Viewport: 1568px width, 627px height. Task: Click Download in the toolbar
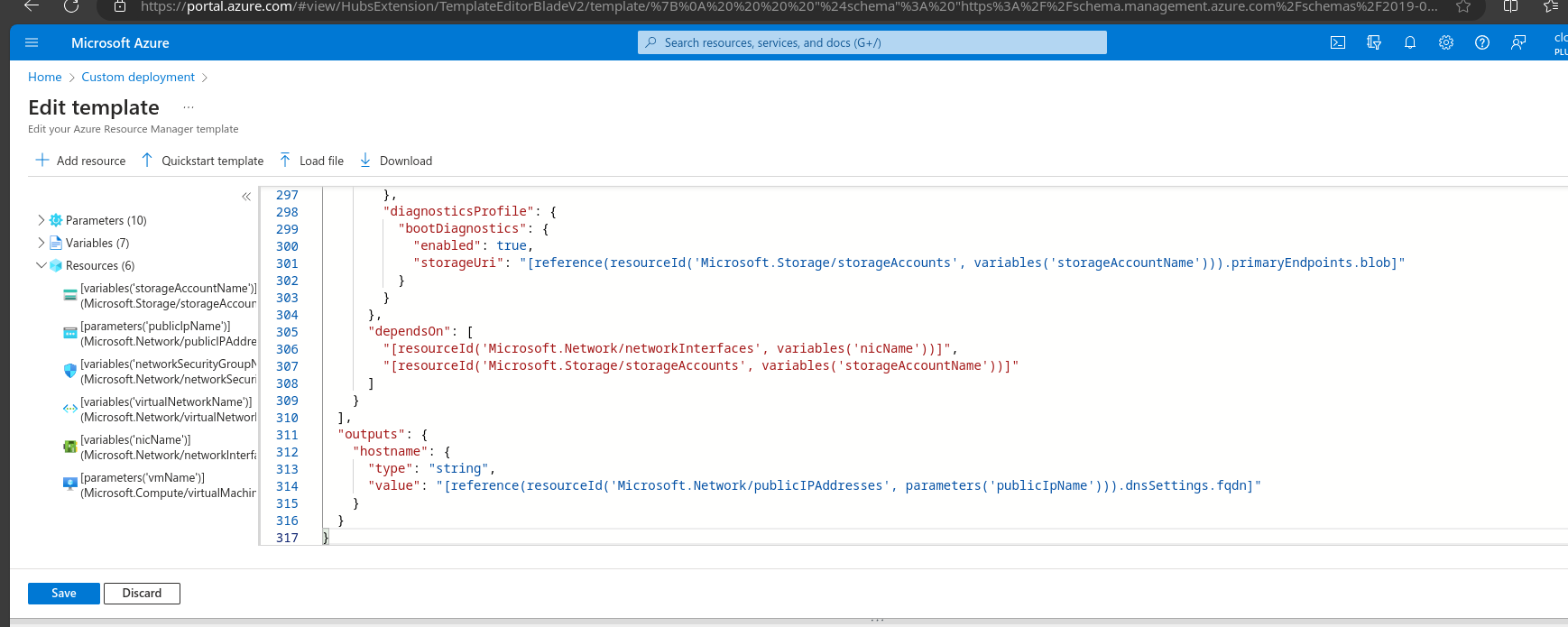coord(396,161)
